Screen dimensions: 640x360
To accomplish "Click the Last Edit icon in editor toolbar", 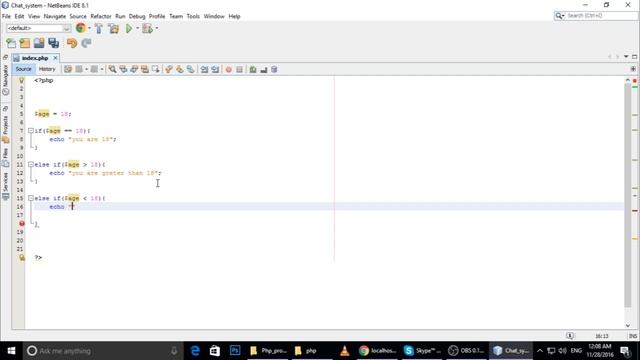I will (x=68, y=69).
